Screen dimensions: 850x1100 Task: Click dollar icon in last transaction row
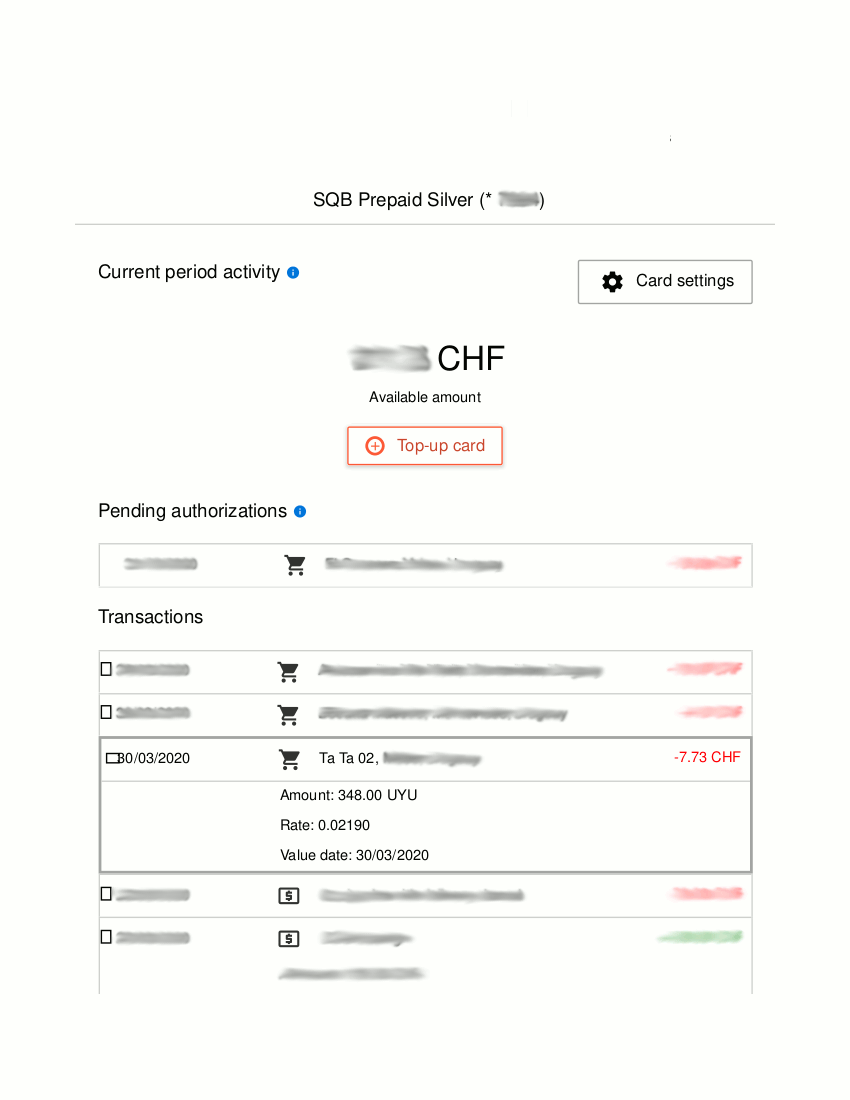click(288, 939)
